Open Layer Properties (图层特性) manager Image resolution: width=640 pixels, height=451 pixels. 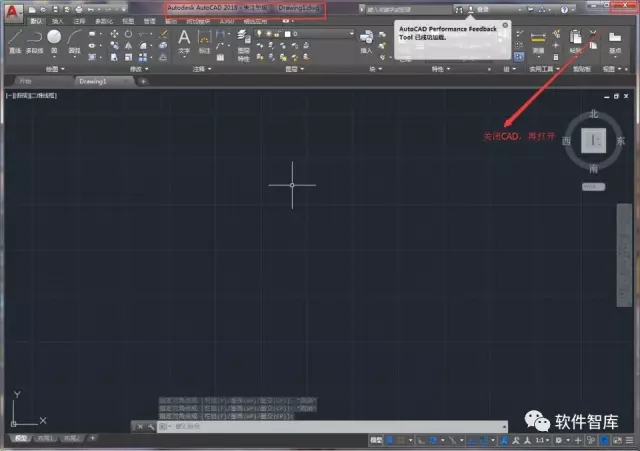(x=244, y=46)
